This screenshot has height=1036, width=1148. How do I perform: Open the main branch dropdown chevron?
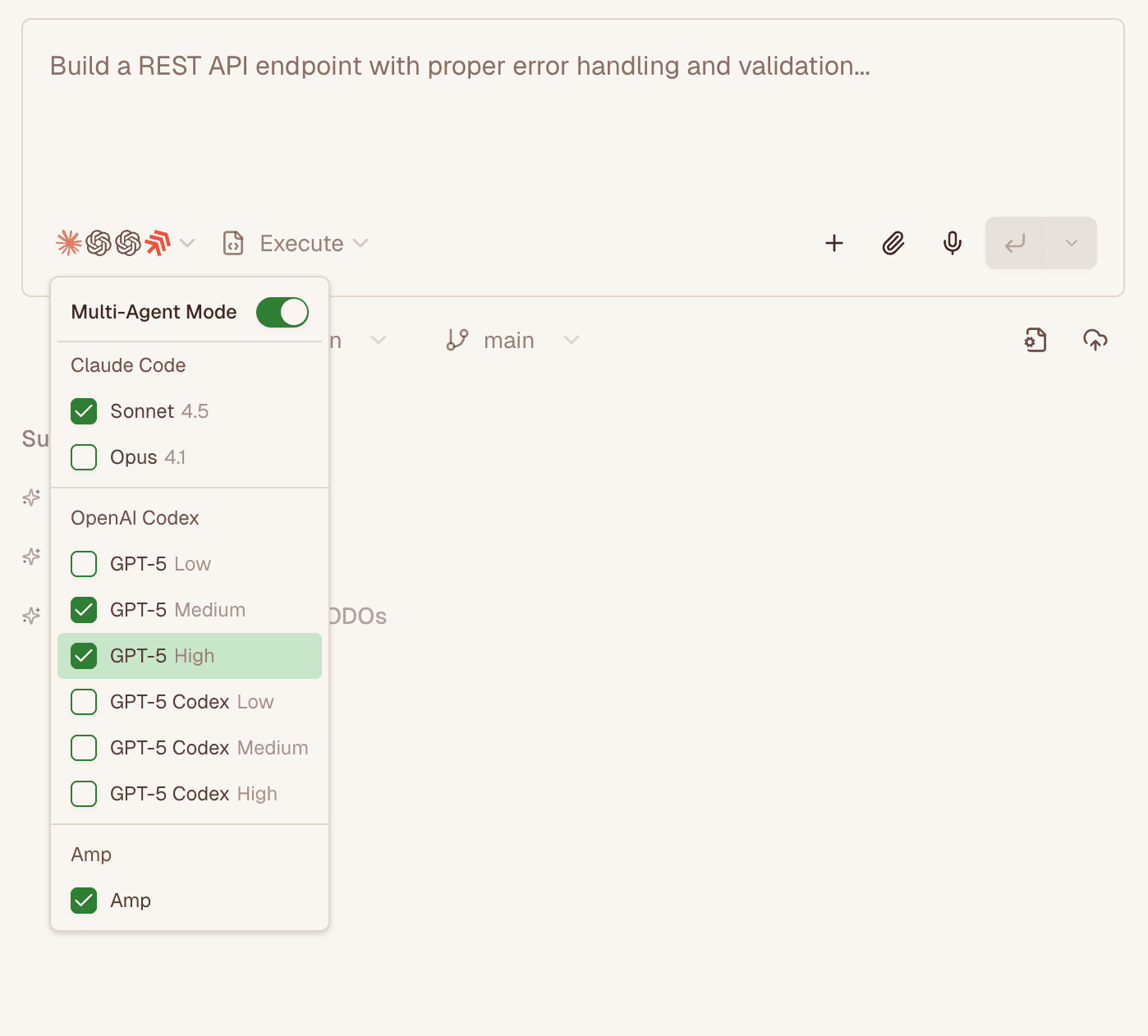tap(572, 340)
